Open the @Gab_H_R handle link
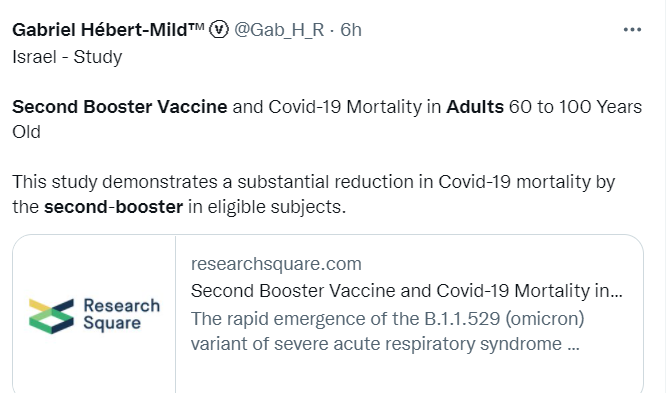666x393 pixels. coord(279,30)
